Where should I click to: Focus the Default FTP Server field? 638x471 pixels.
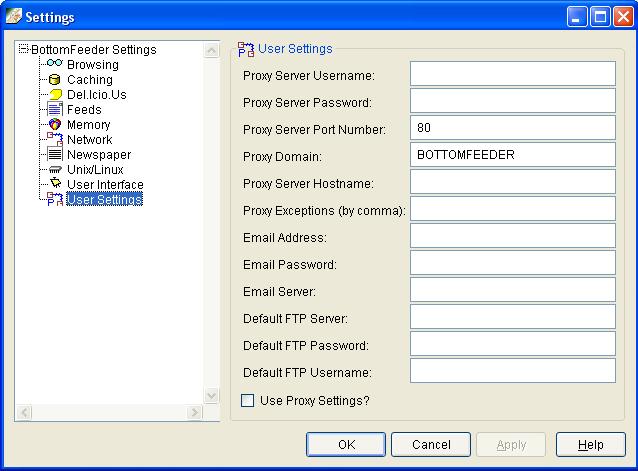pos(513,316)
